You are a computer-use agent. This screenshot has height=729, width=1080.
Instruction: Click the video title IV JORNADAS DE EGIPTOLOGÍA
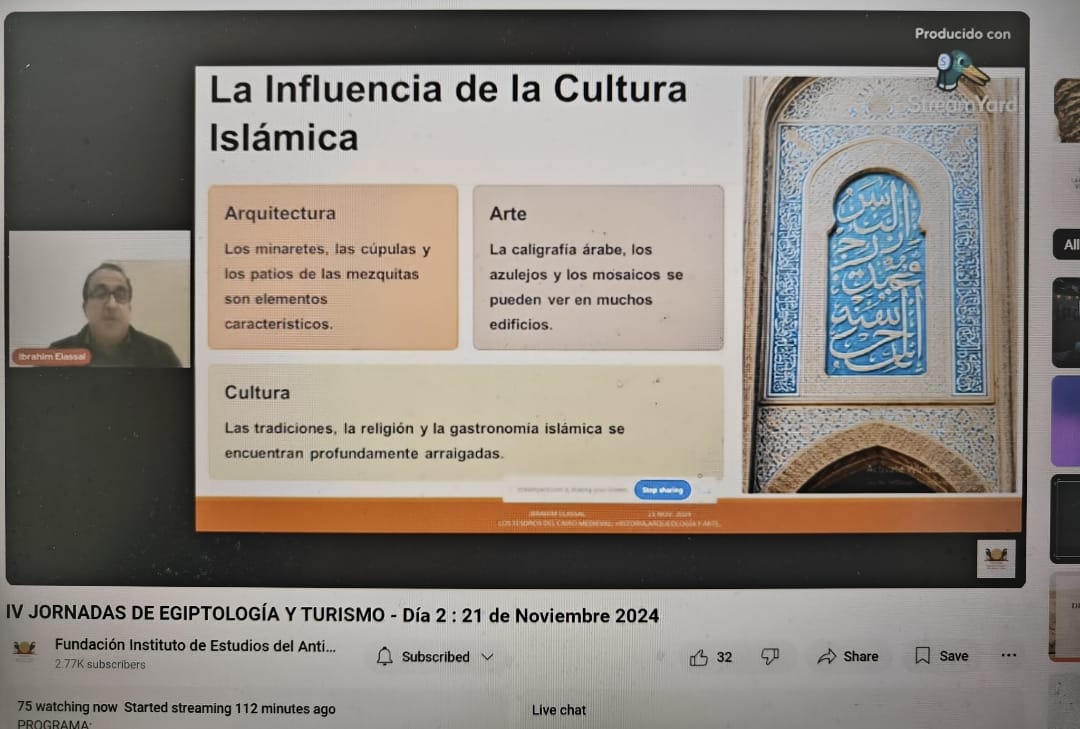333,615
